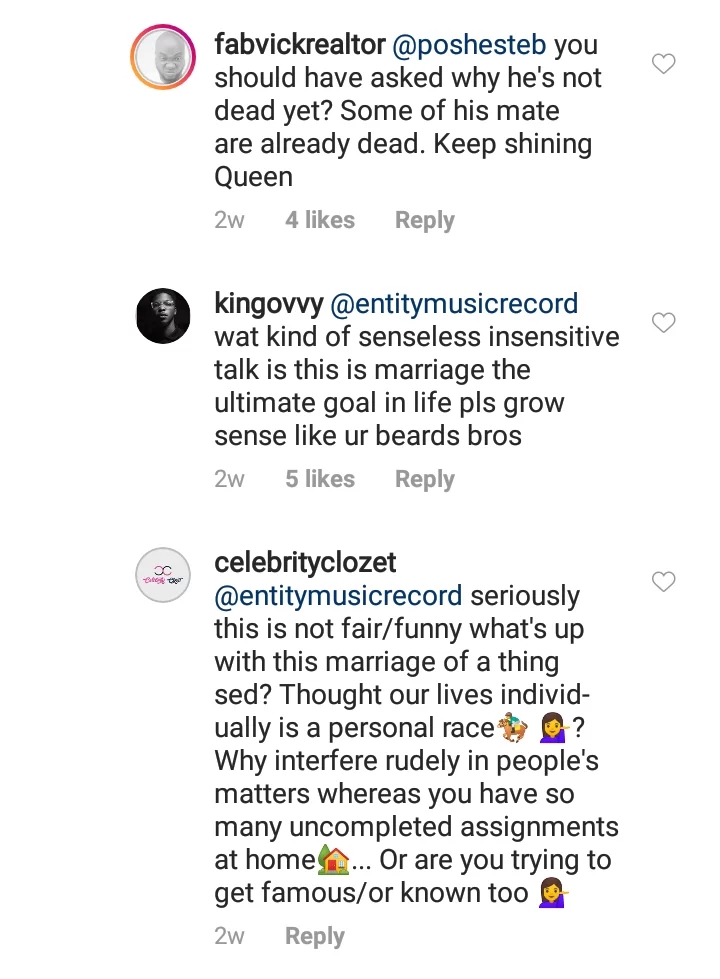The height and width of the screenshot is (979, 720).
Task: Tap the 2w timestamp under fabvickrealtor's comment
Action: pos(229,220)
